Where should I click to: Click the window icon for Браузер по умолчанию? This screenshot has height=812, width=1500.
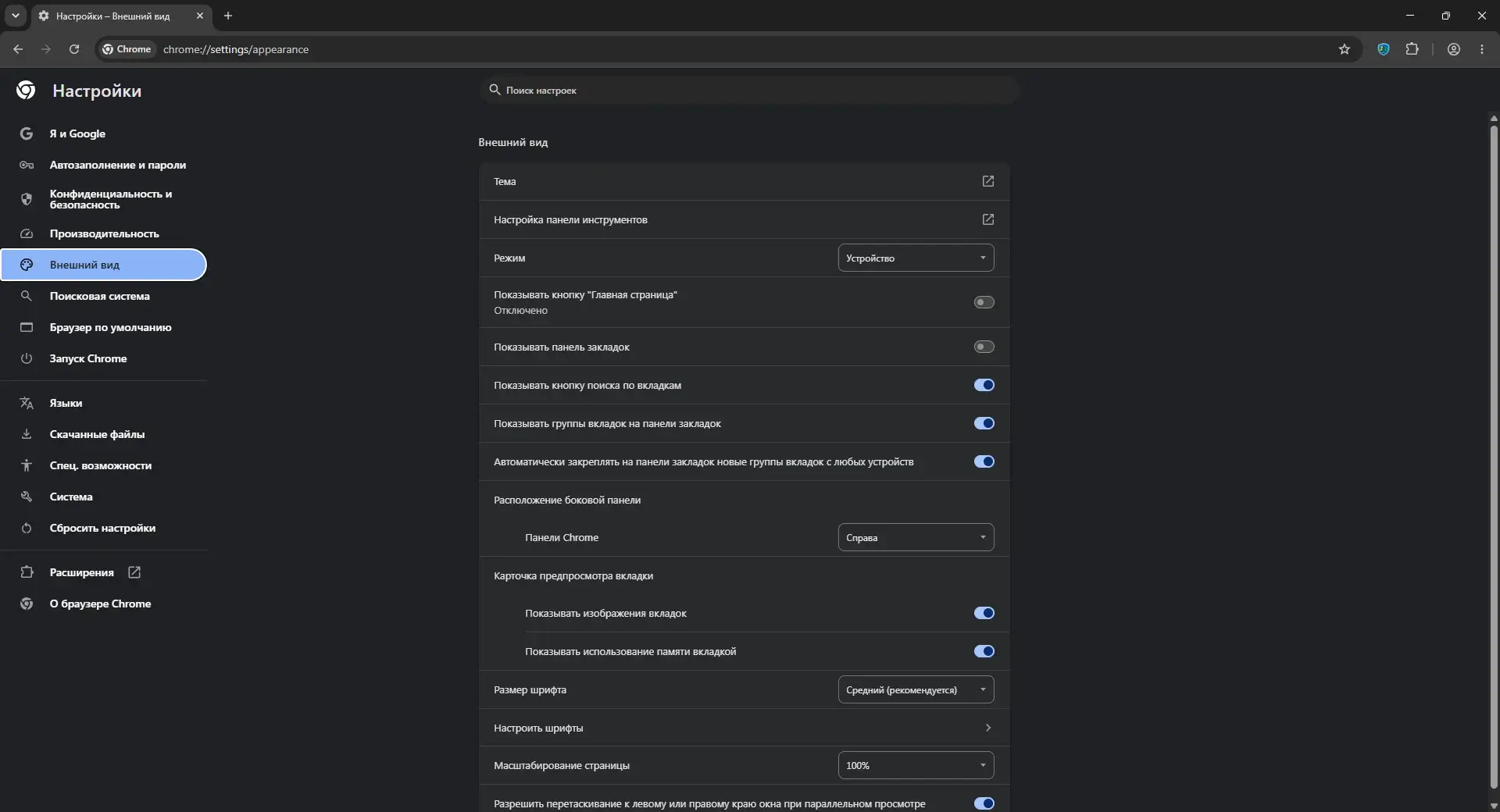point(27,327)
